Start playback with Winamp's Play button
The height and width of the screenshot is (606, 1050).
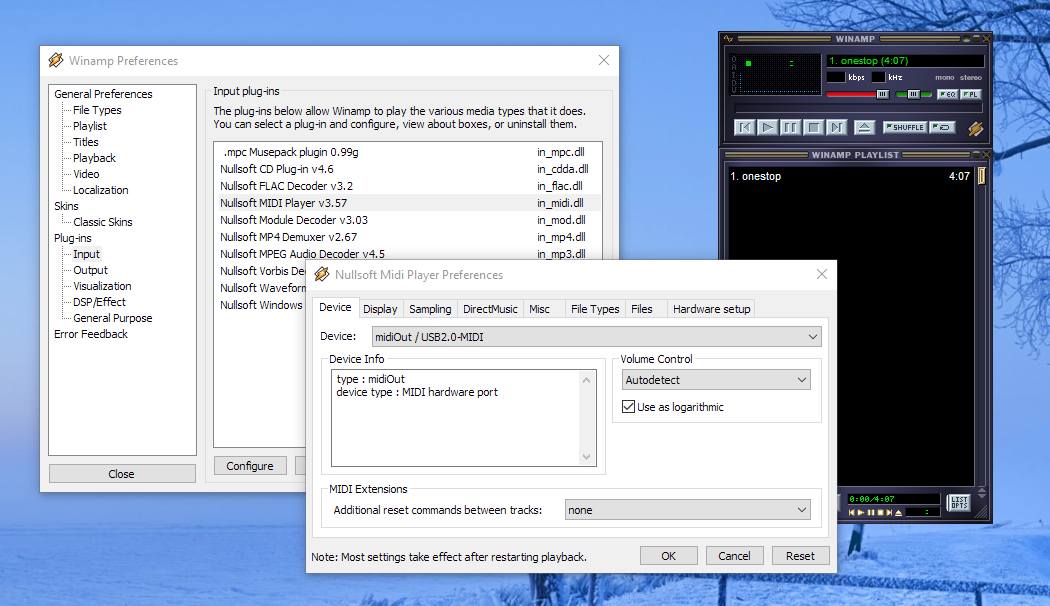(767, 127)
